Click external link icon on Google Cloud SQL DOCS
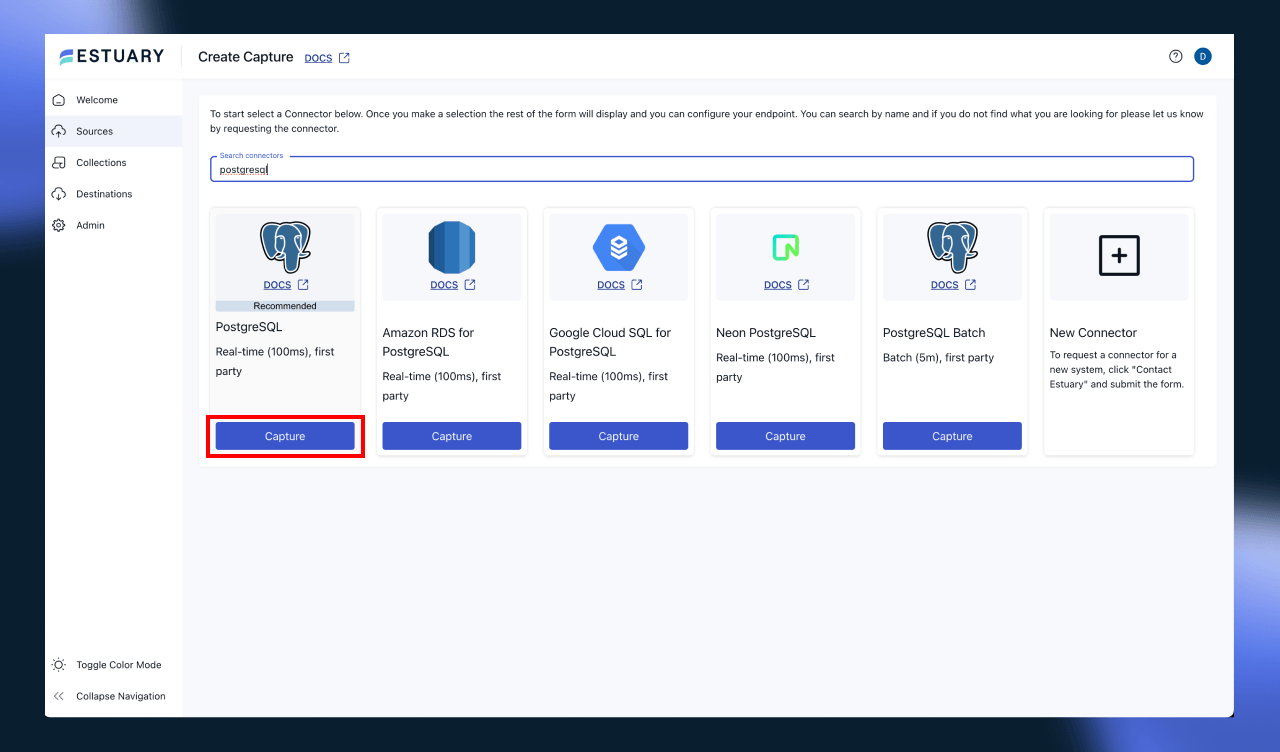The image size is (1280, 752). click(x=637, y=285)
